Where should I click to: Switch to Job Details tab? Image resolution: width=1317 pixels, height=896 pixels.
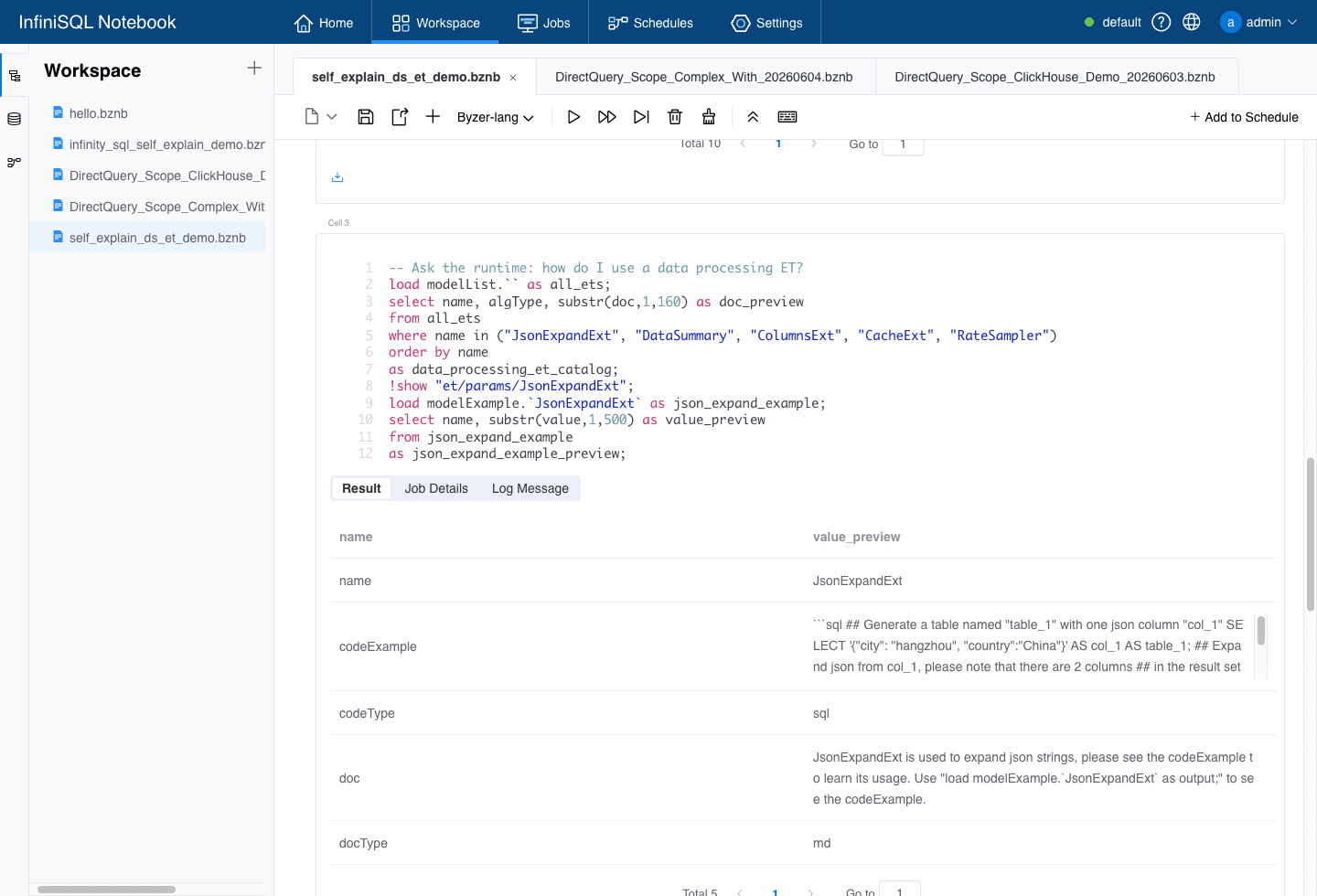pyautogui.click(x=436, y=488)
